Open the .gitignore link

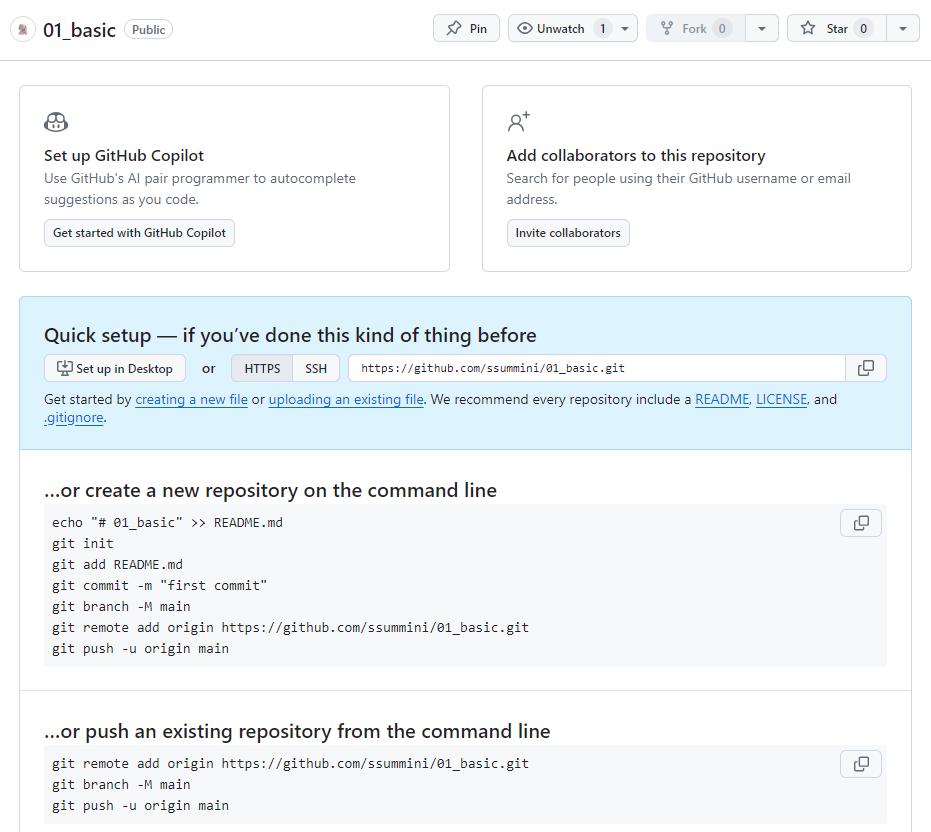click(x=74, y=417)
